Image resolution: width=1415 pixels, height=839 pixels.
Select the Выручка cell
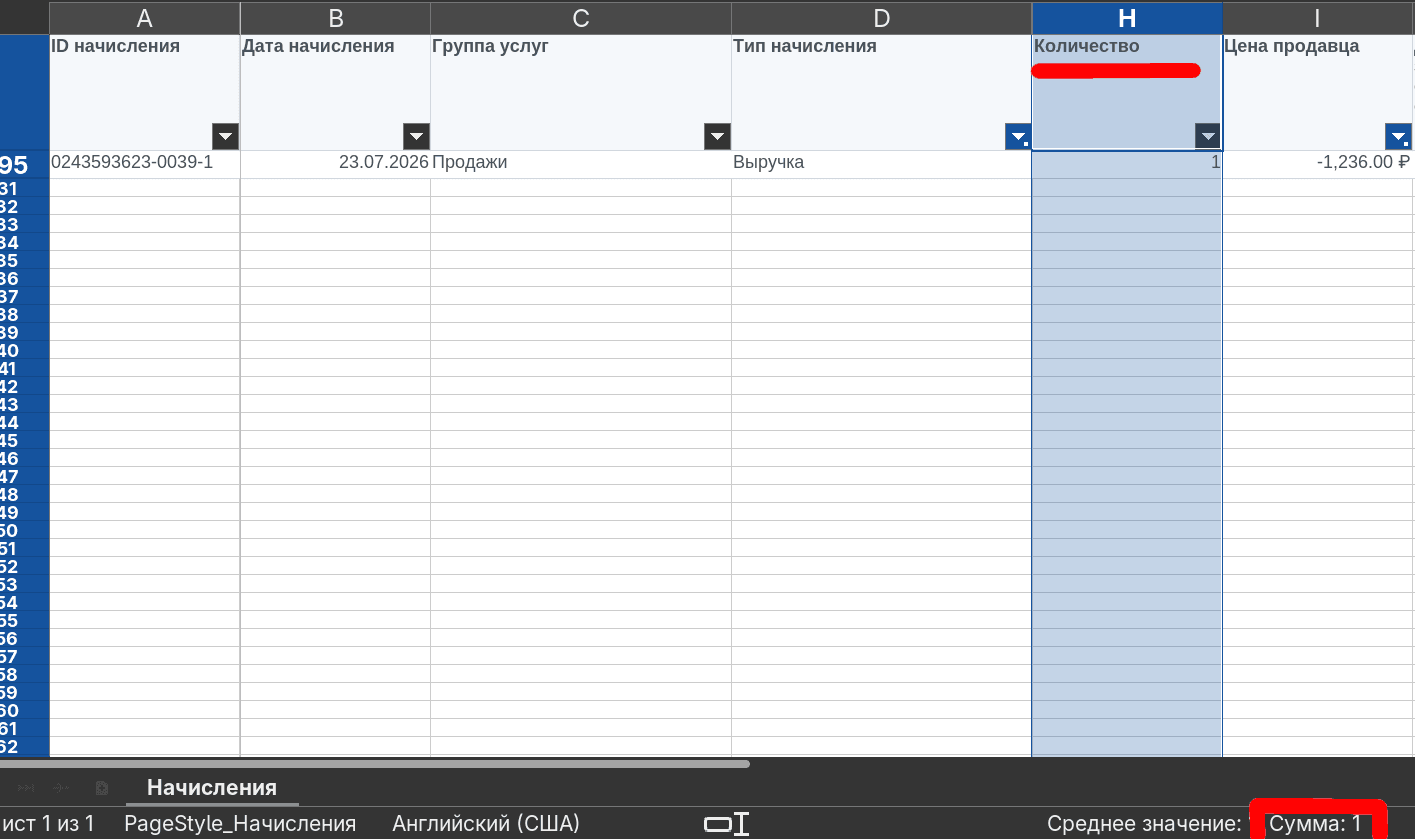pos(881,164)
